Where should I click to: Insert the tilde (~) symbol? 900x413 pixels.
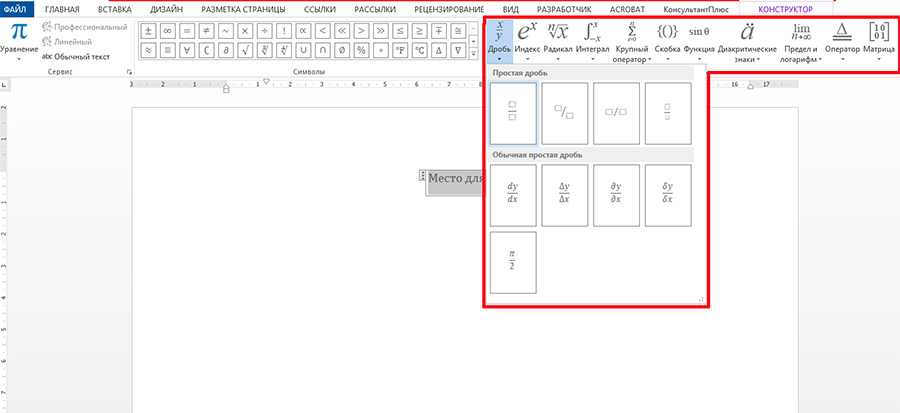click(x=226, y=31)
